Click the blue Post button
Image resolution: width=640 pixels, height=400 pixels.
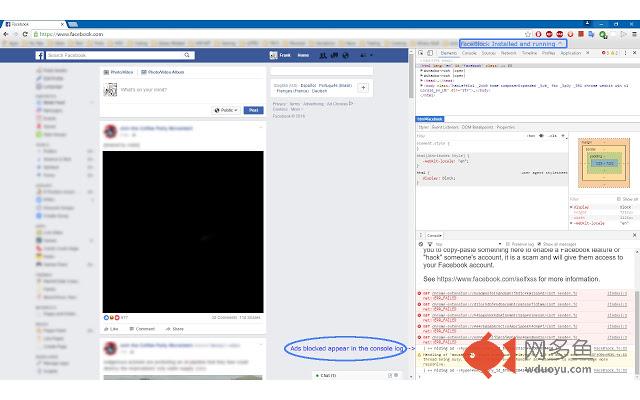coord(253,110)
